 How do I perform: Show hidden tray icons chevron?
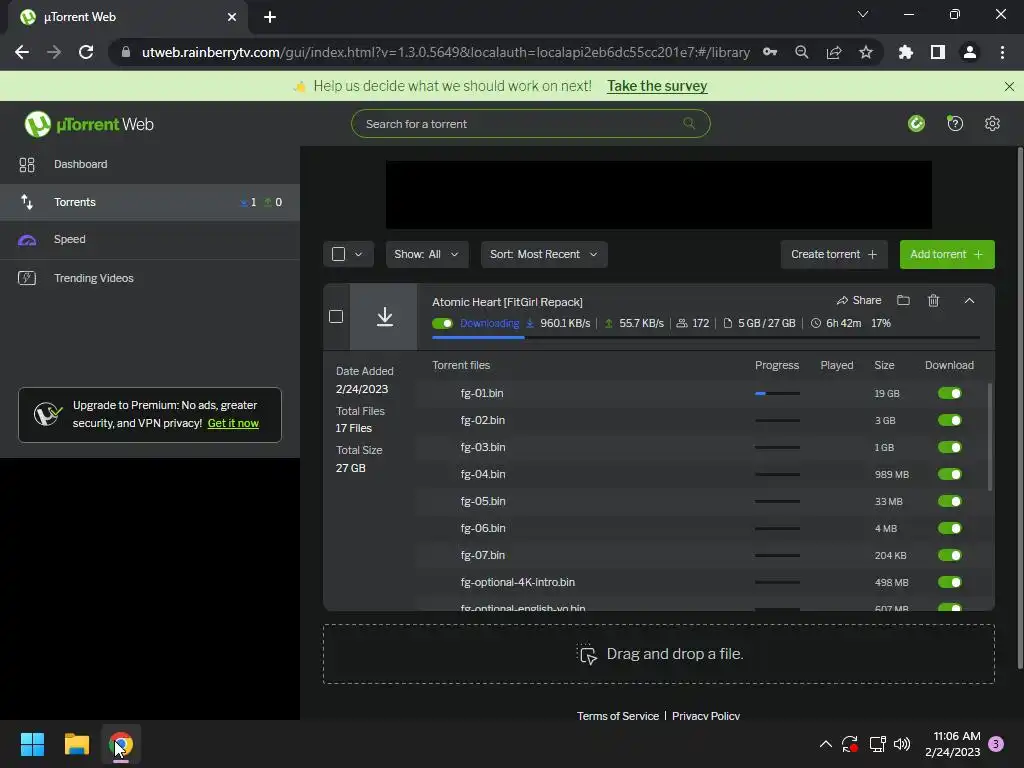[x=825, y=744]
